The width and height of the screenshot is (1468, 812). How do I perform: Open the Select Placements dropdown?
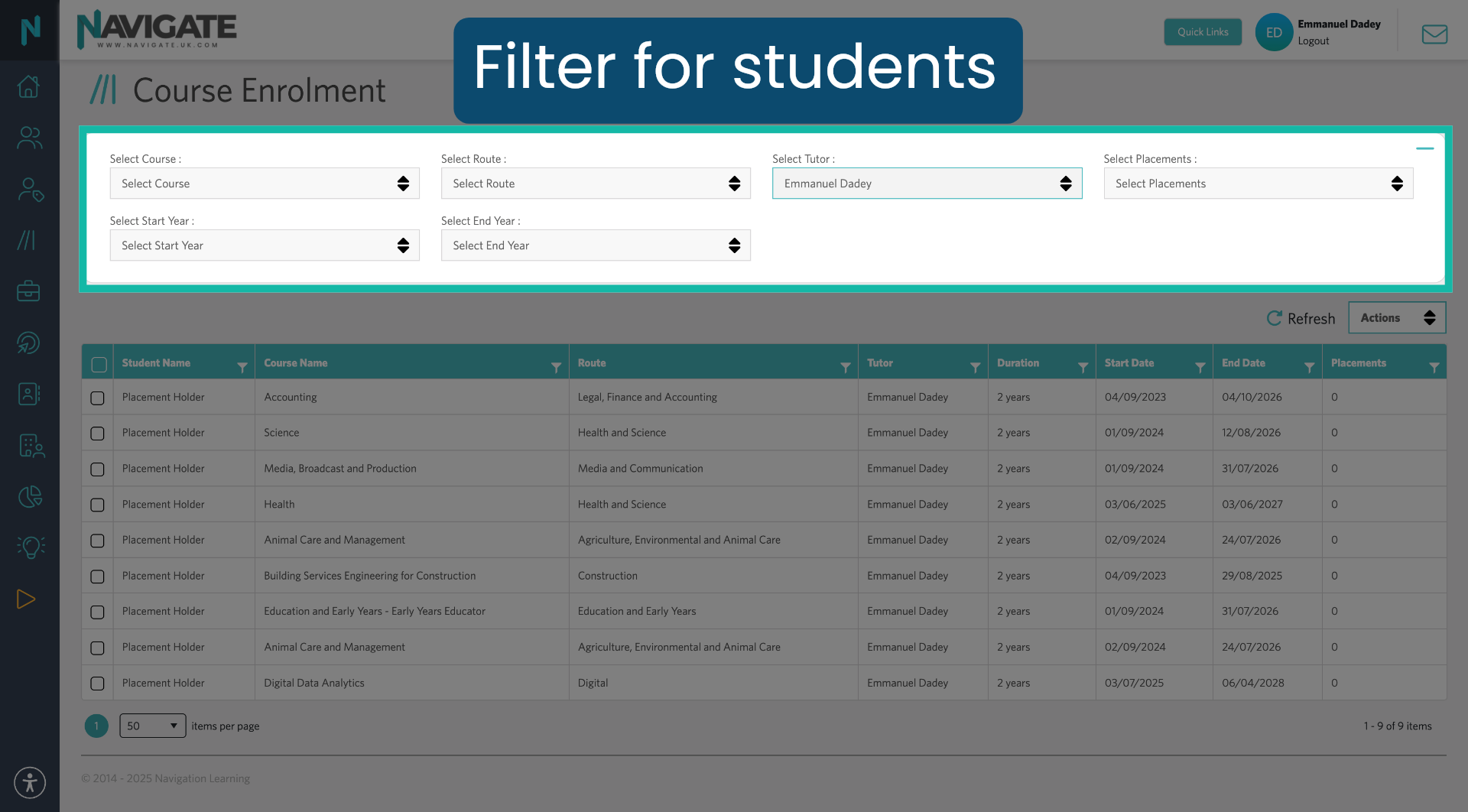pyautogui.click(x=1258, y=184)
